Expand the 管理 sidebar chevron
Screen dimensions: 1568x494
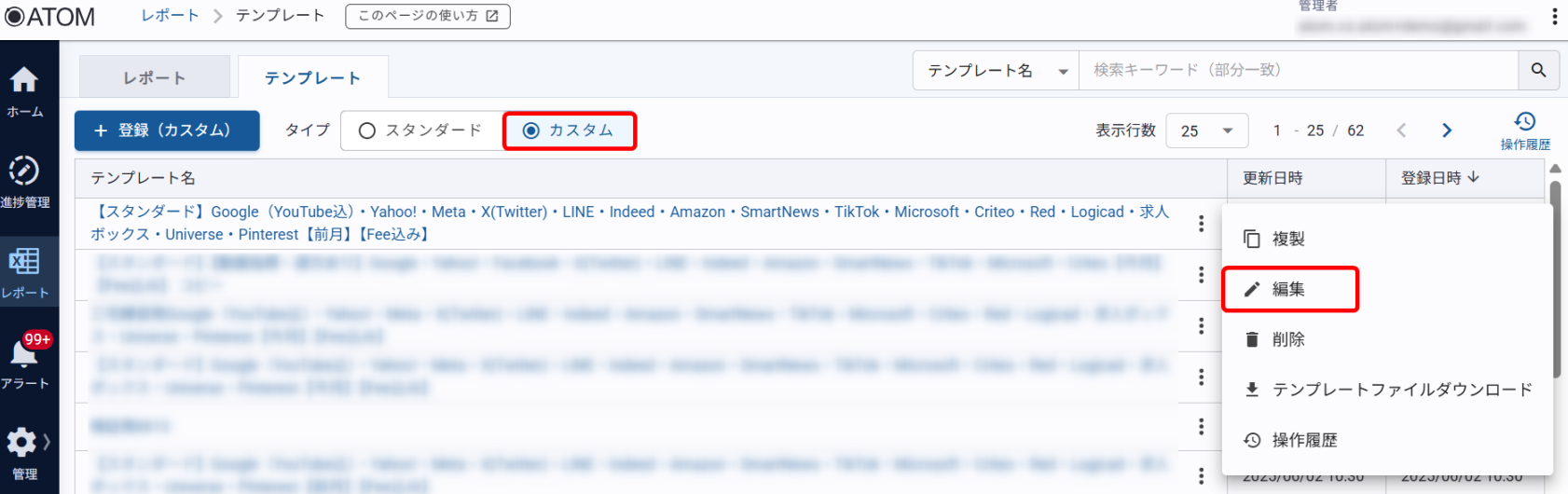46,442
